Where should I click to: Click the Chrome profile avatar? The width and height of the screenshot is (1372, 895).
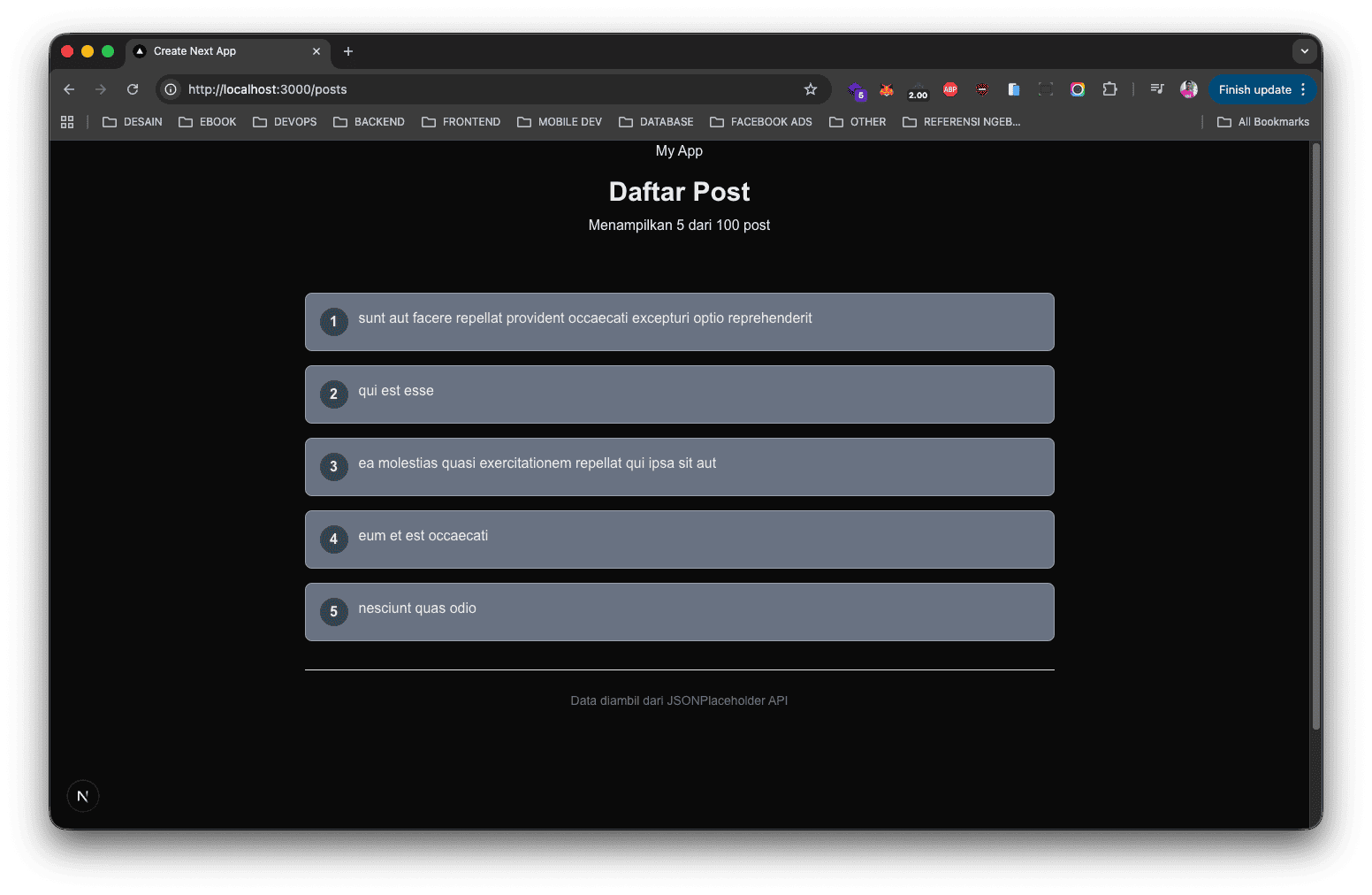1188,89
